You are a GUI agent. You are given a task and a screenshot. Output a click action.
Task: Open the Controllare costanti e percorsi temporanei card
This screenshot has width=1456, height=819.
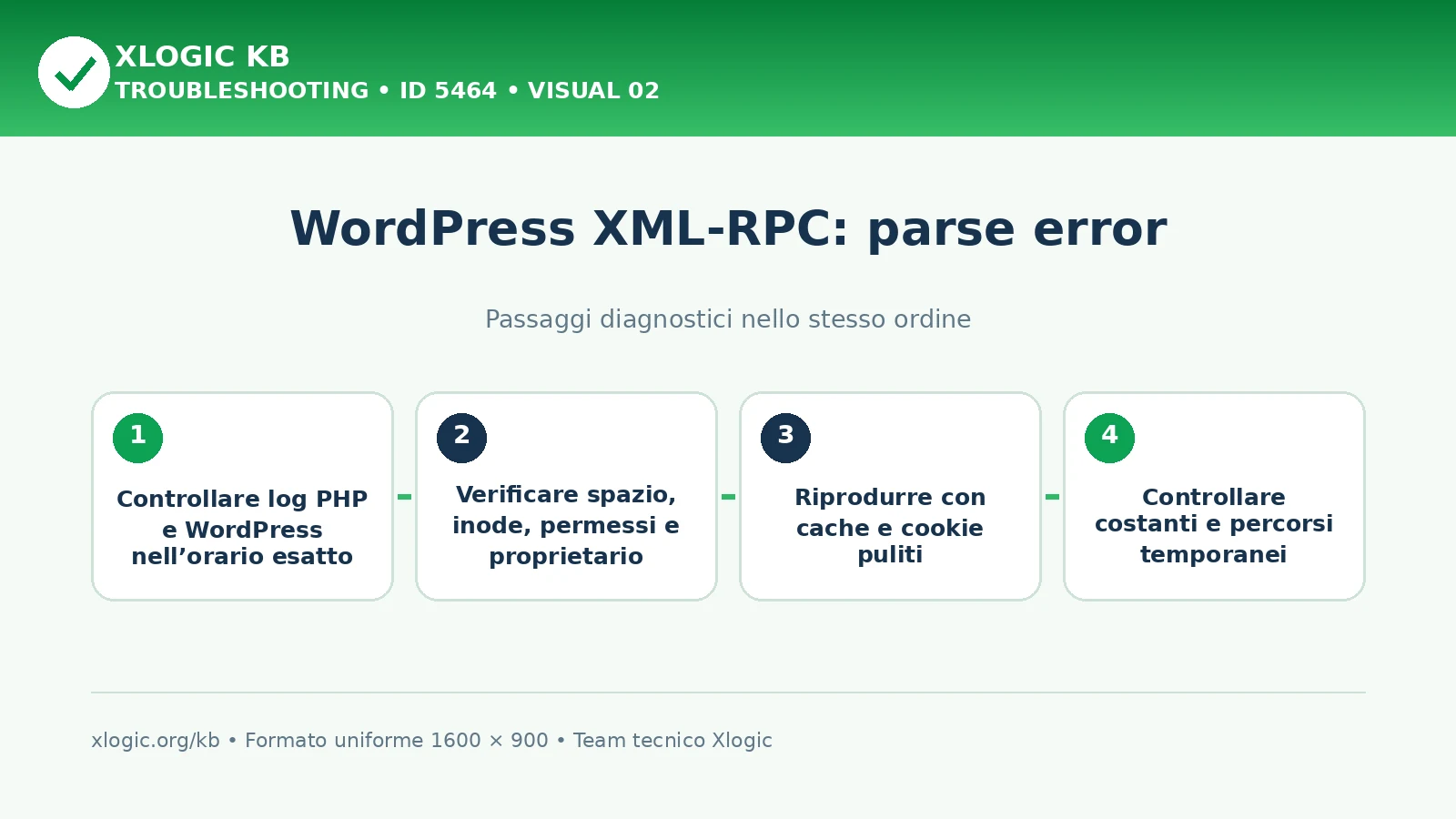pyautogui.click(x=1214, y=496)
